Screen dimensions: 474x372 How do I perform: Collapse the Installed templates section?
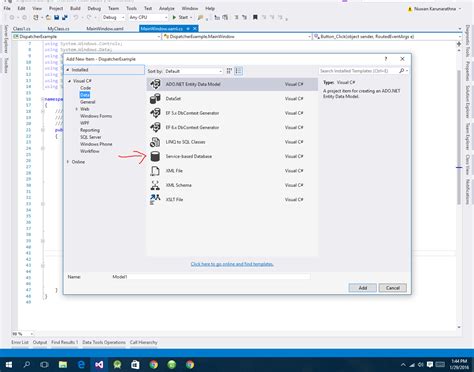click(x=68, y=70)
